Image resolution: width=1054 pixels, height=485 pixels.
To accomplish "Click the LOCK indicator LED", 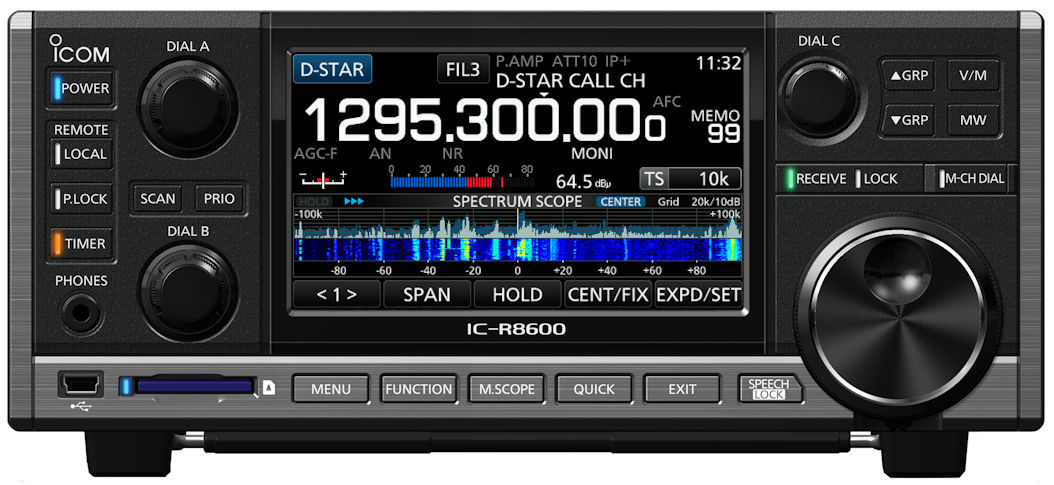I will (x=858, y=179).
